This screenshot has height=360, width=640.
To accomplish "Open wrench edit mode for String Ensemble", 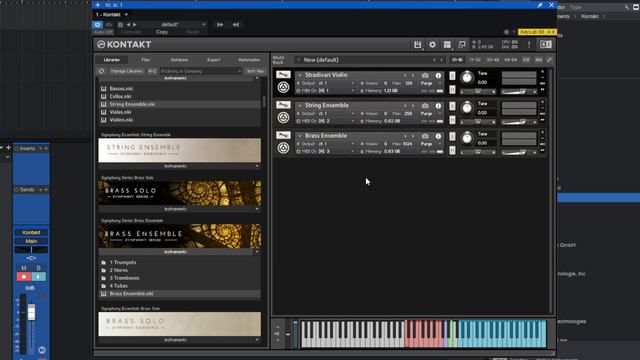I will click(x=283, y=105).
